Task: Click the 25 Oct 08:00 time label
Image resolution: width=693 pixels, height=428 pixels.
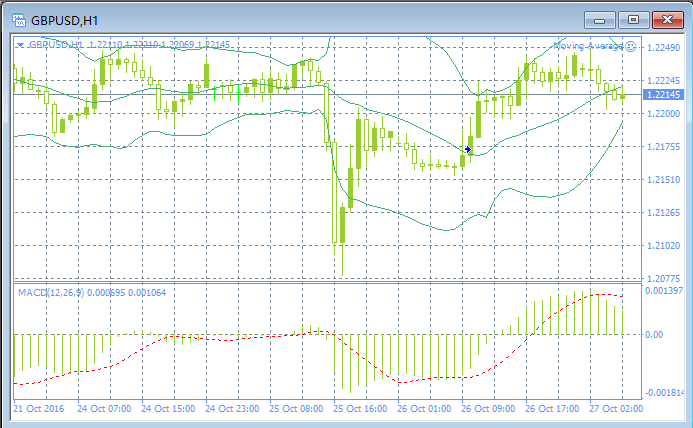Action: [x=296, y=409]
